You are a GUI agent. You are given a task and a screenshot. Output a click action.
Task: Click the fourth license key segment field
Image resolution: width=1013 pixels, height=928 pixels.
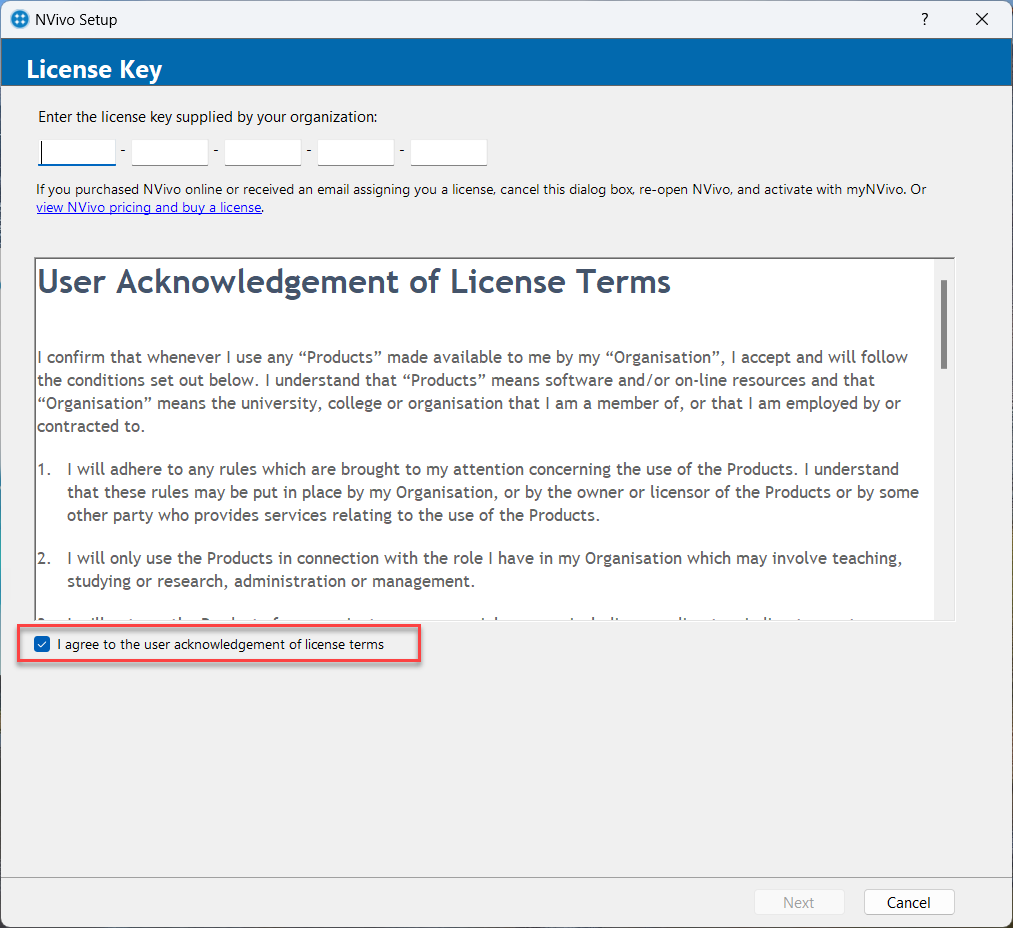(356, 152)
